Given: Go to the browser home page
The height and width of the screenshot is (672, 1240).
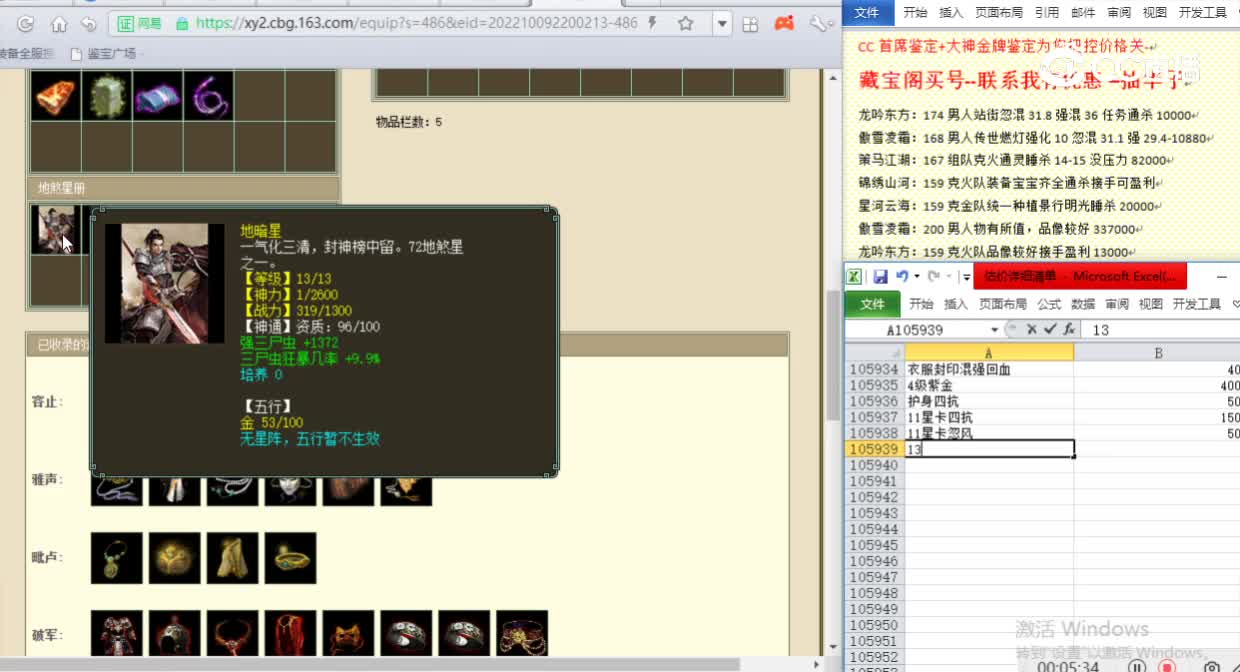Looking at the screenshot, I should pyautogui.click(x=59, y=23).
